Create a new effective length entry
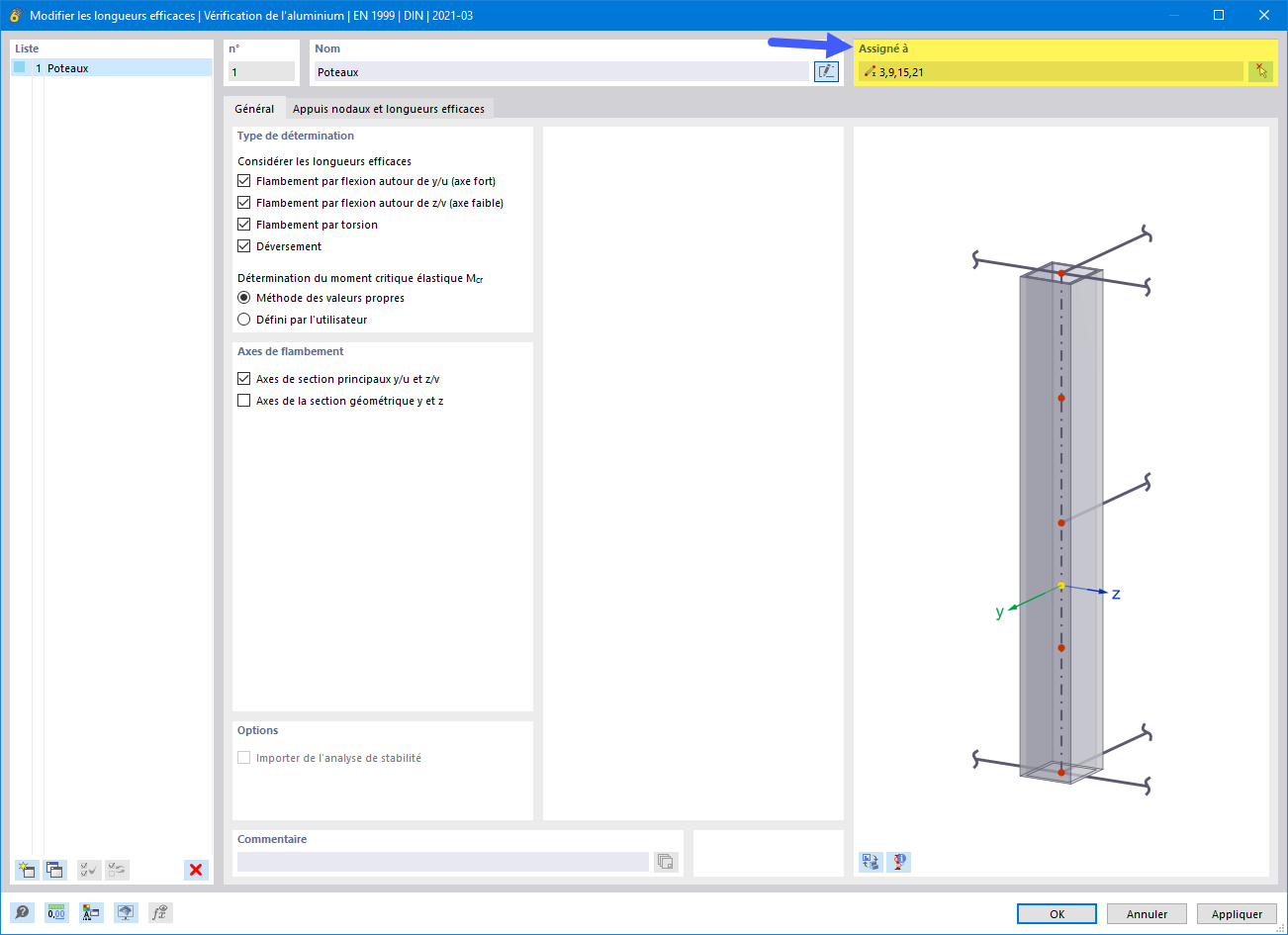Viewport: 1288px width, 935px height. (x=27, y=870)
